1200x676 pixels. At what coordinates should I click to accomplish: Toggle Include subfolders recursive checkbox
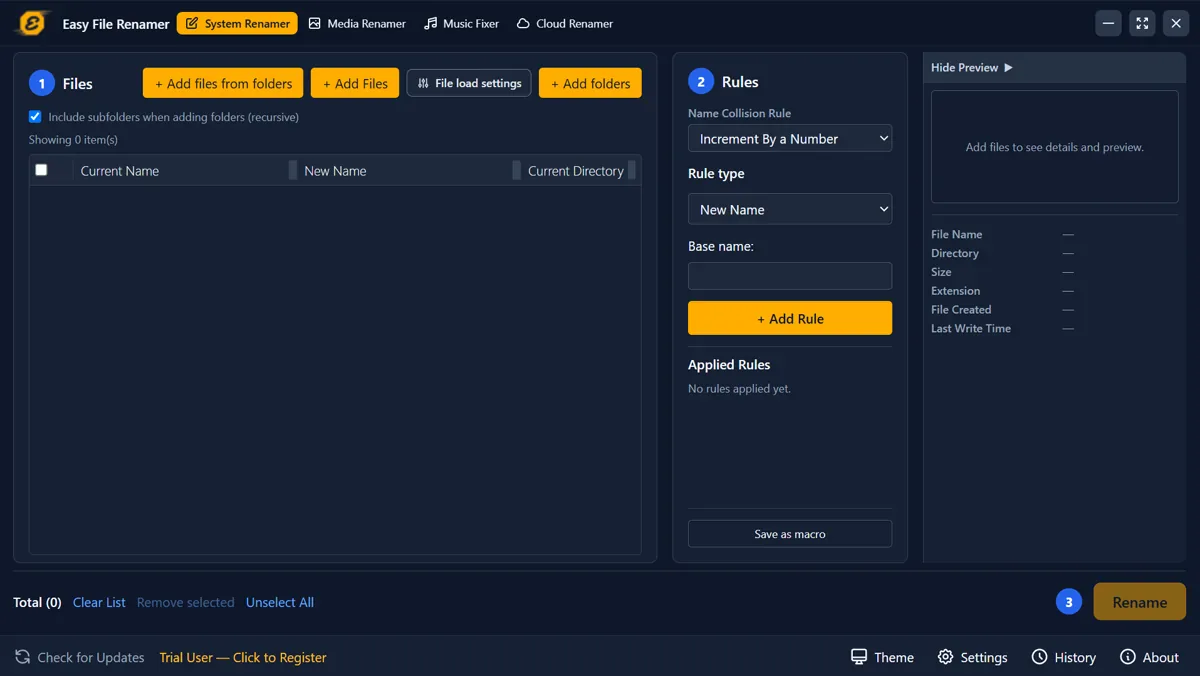(35, 117)
